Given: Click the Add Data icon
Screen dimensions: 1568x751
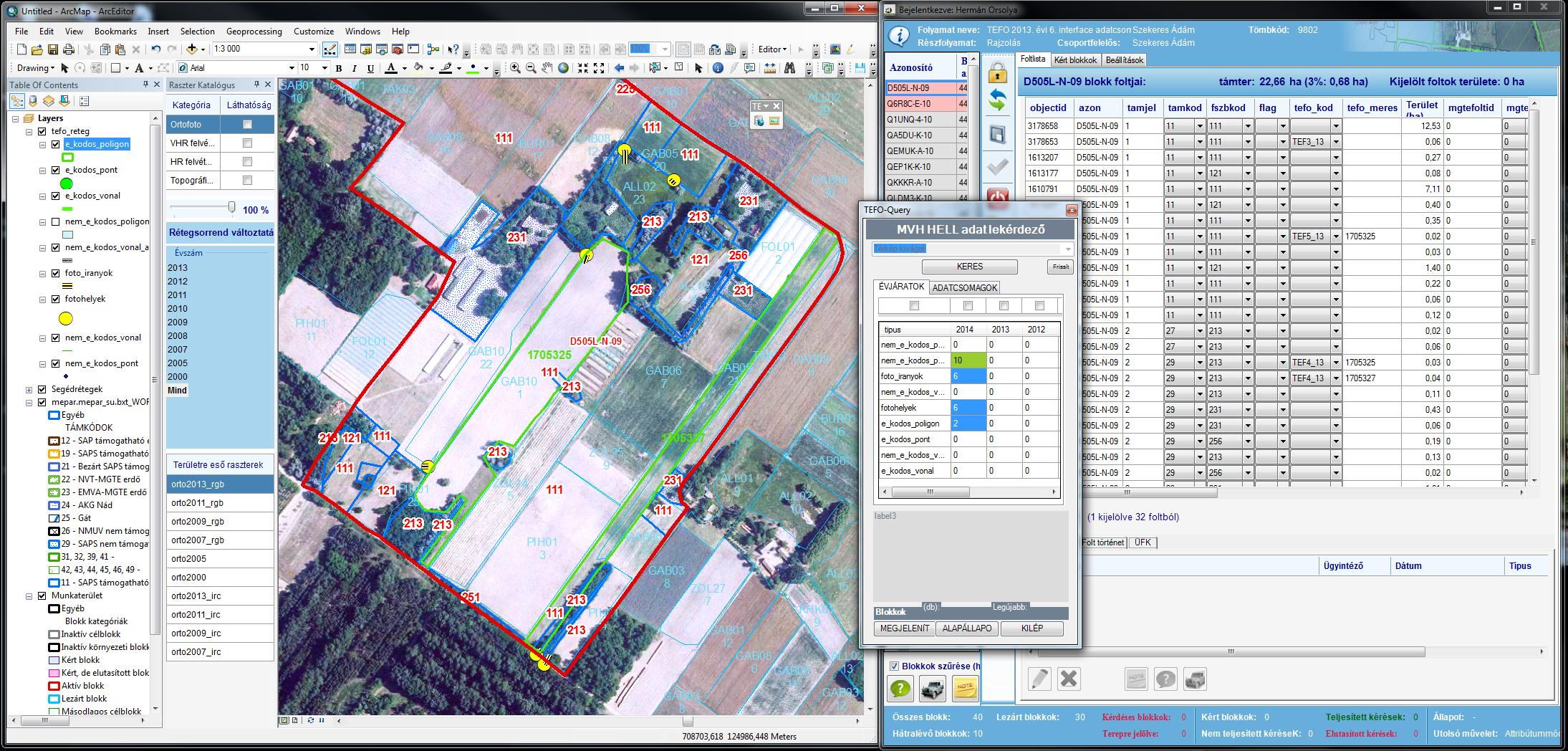Looking at the screenshot, I should pos(192,49).
